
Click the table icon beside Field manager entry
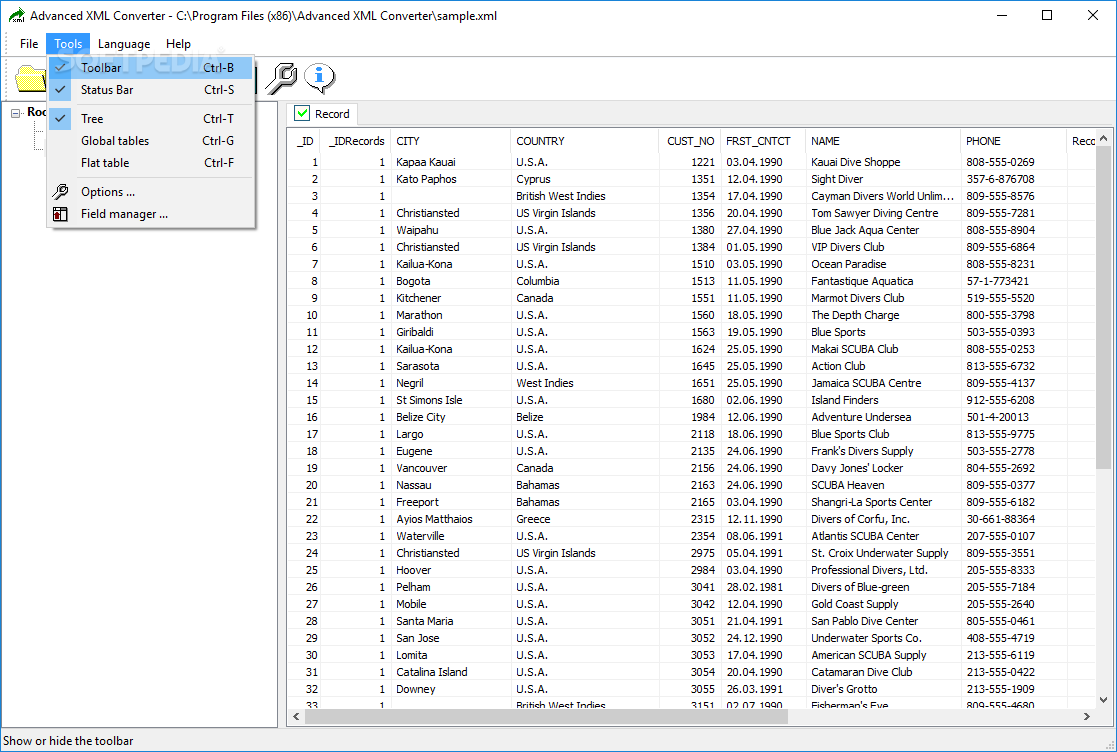point(61,214)
